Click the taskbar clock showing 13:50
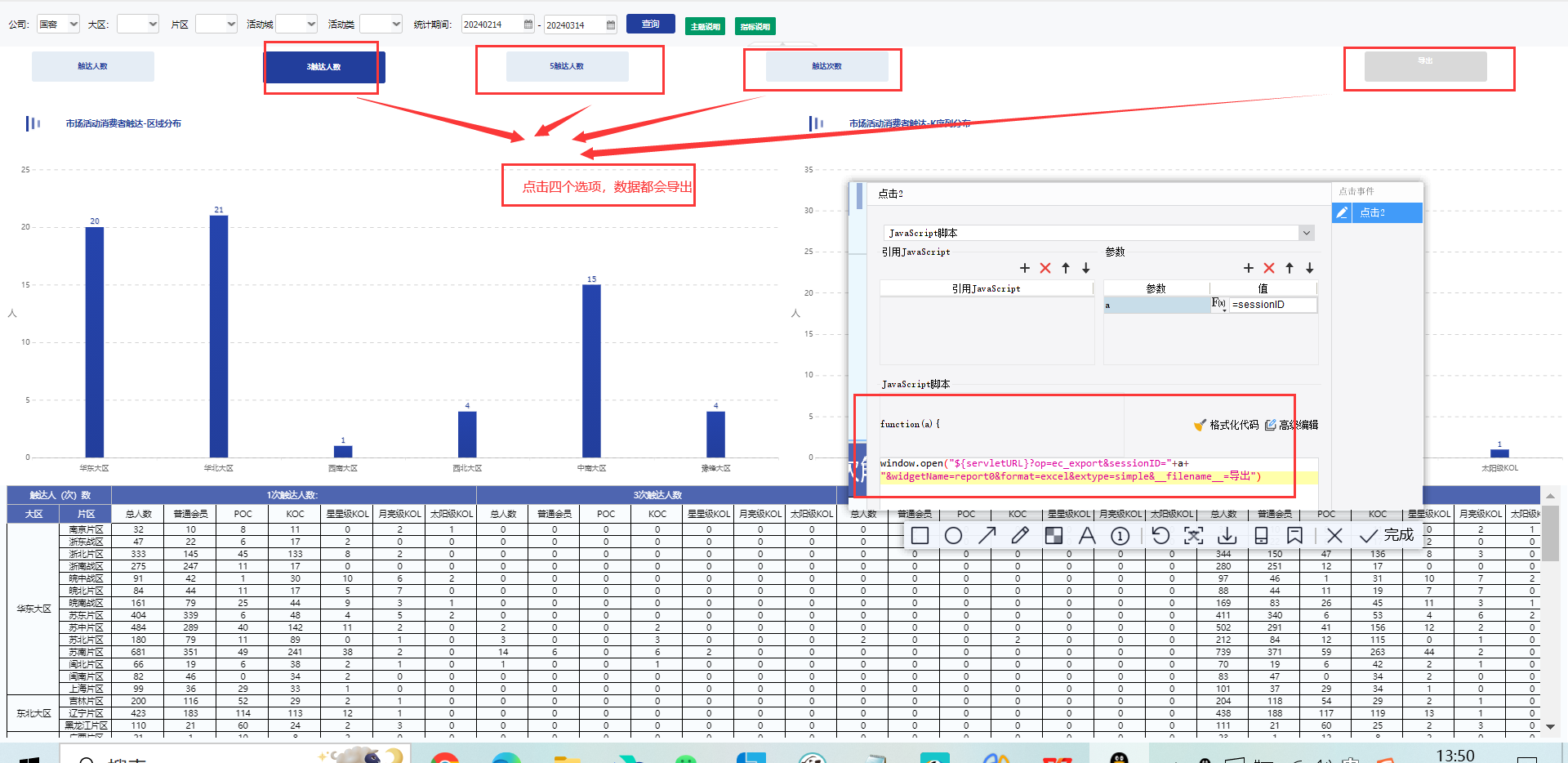 [x=1455, y=756]
